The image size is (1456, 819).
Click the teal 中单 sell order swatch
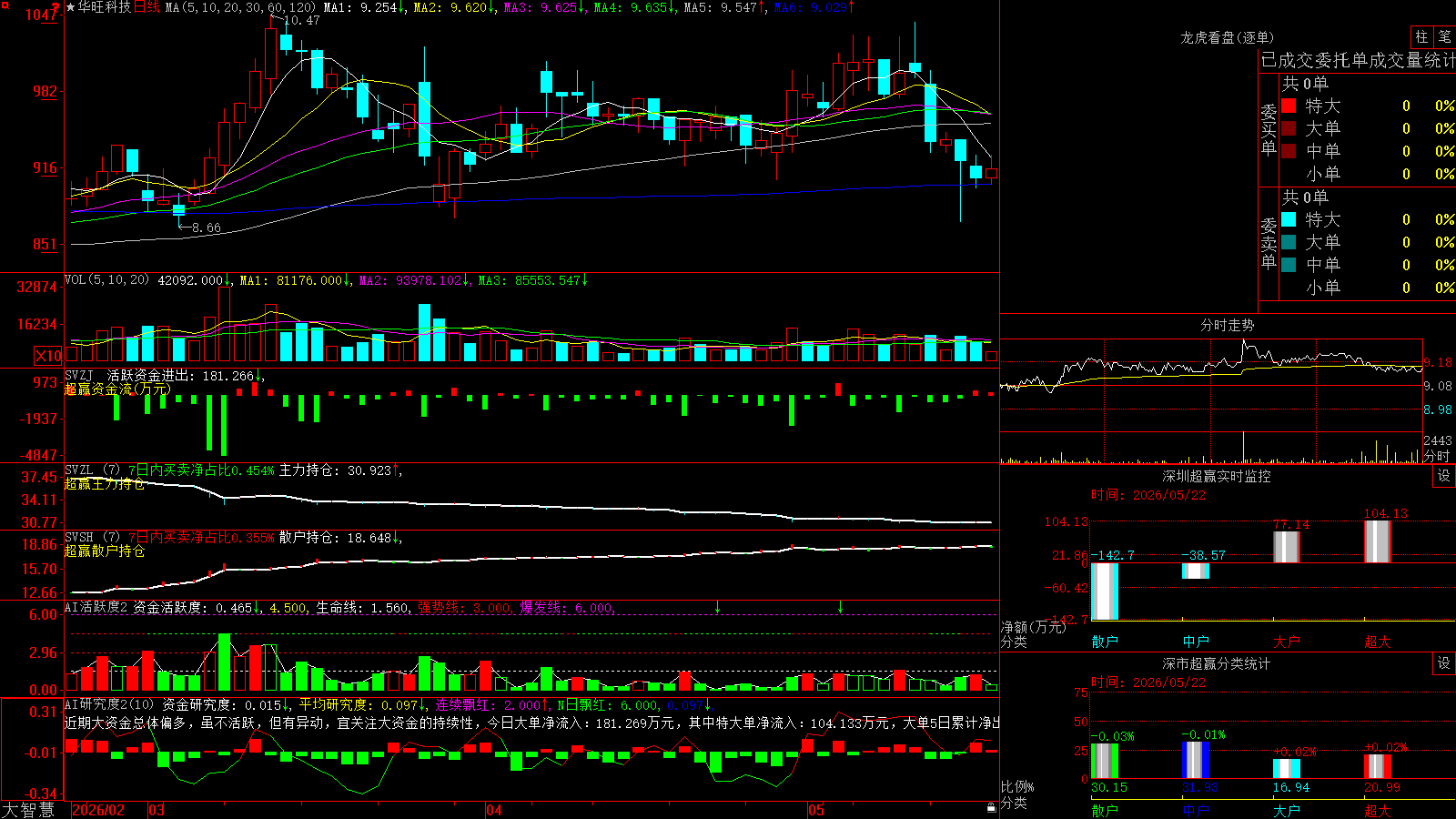click(x=1289, y=265)
